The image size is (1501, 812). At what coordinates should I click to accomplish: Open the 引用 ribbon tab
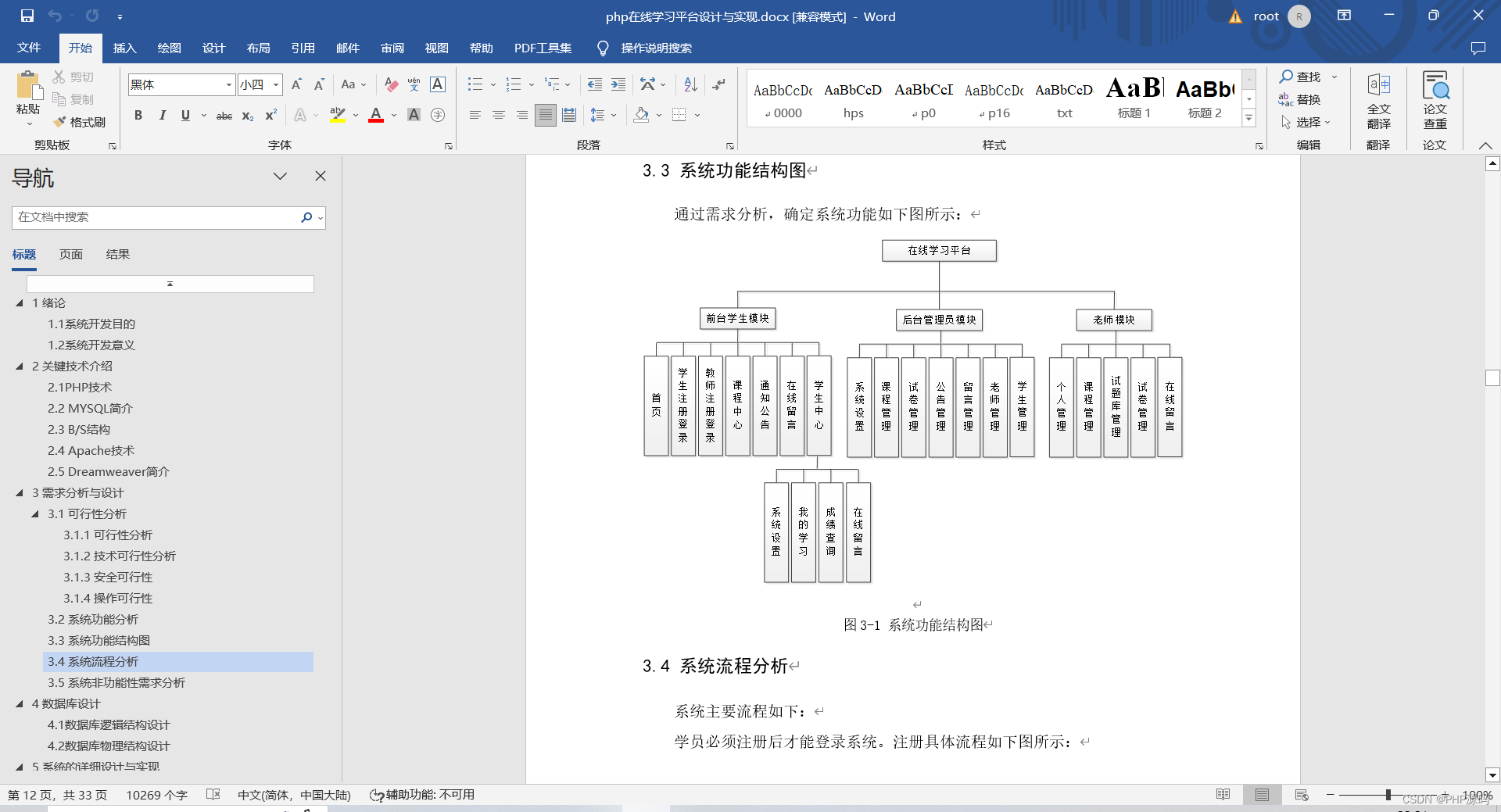pos(303,48)
